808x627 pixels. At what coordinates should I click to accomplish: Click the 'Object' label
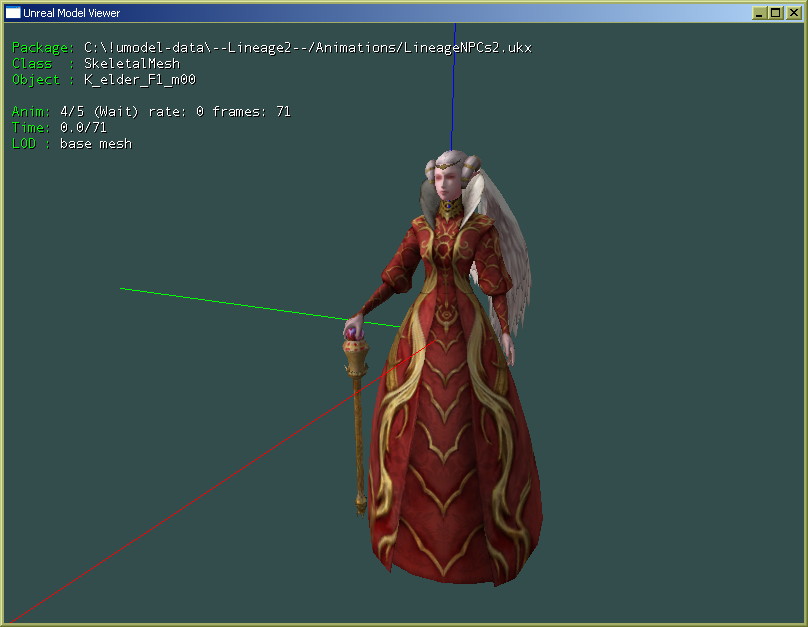[36, 80]
